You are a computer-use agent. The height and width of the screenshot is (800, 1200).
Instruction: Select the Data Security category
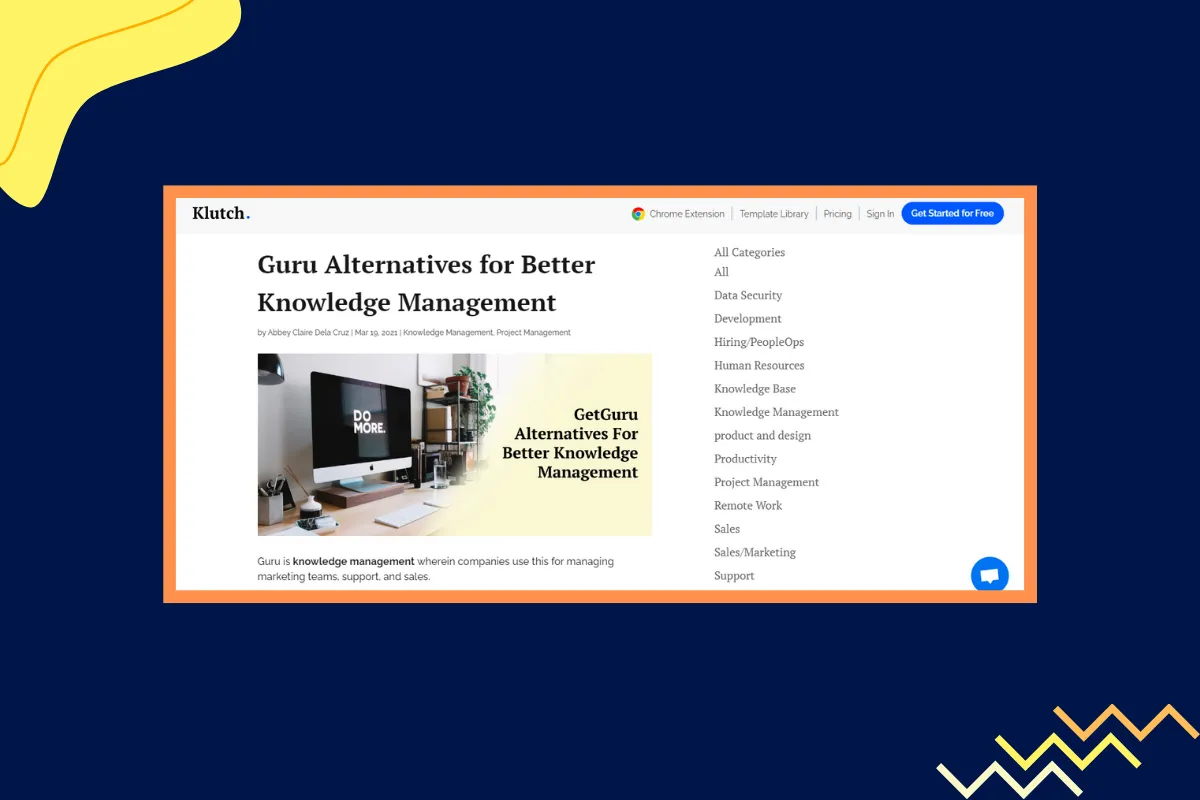click(x=748, y=295)
